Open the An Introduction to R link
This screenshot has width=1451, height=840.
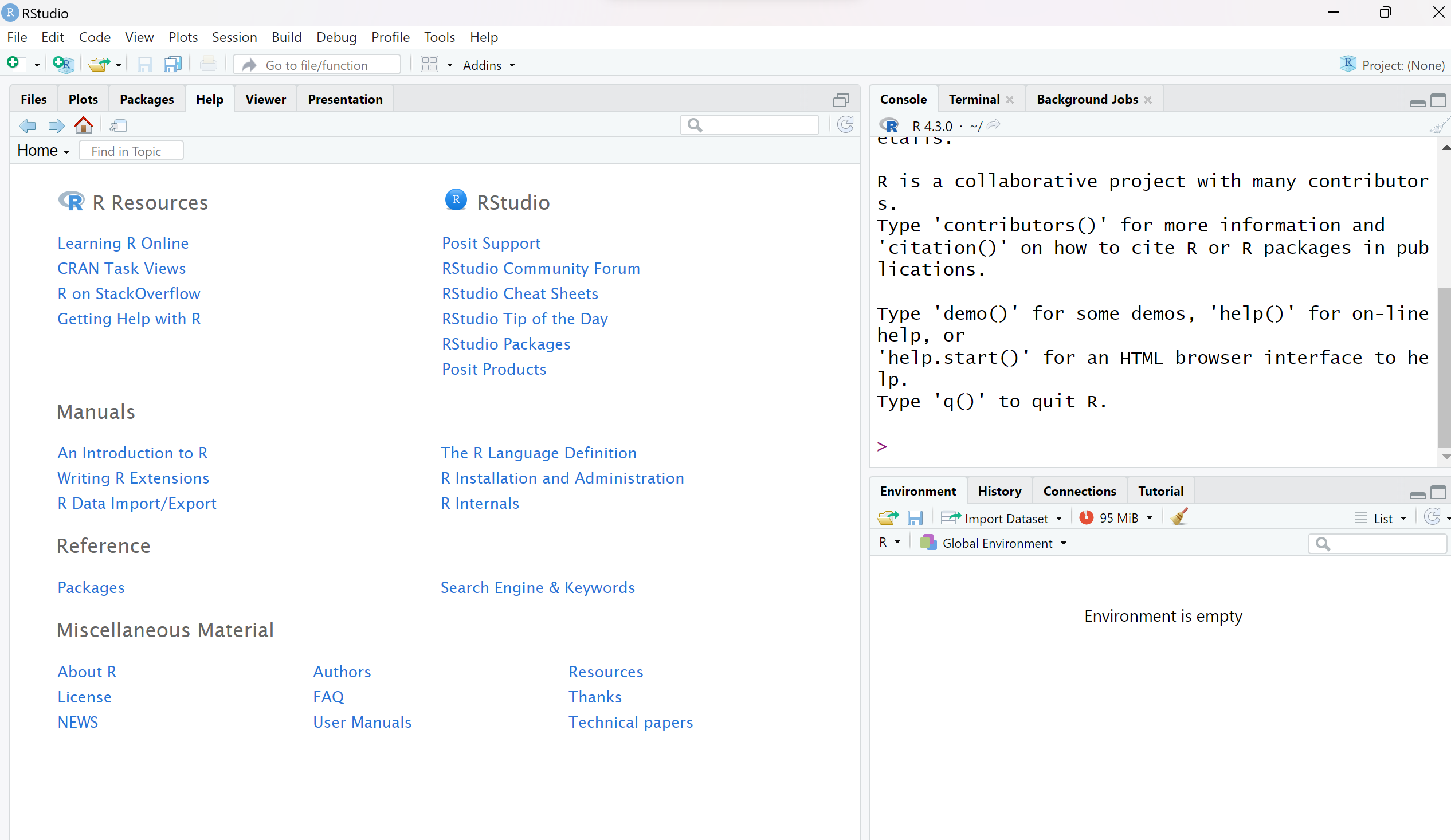(132, 453)
